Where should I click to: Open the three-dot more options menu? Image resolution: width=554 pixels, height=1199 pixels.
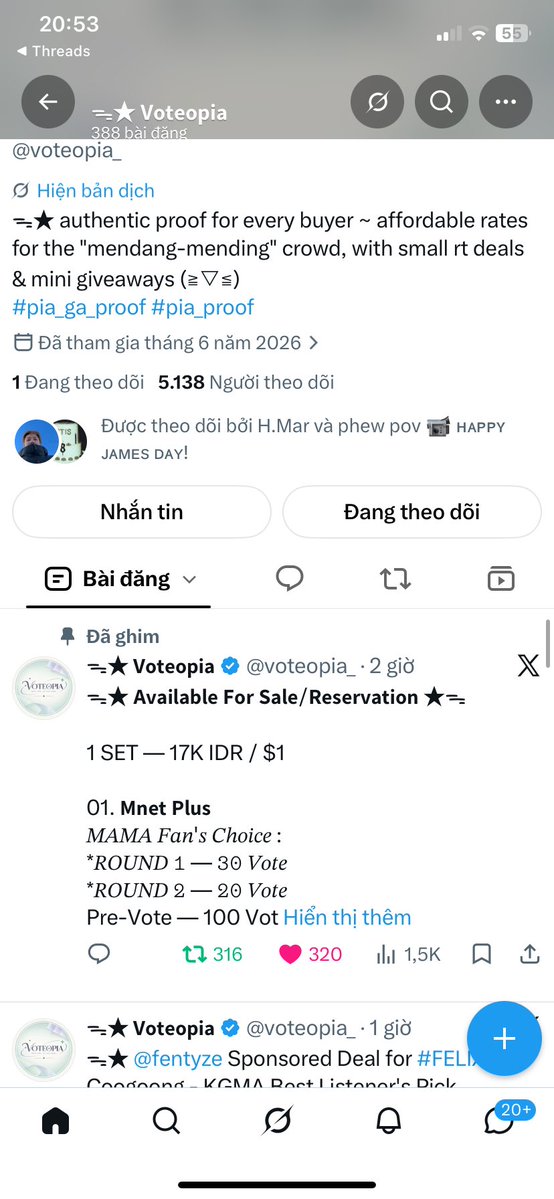tap(506, 102)
